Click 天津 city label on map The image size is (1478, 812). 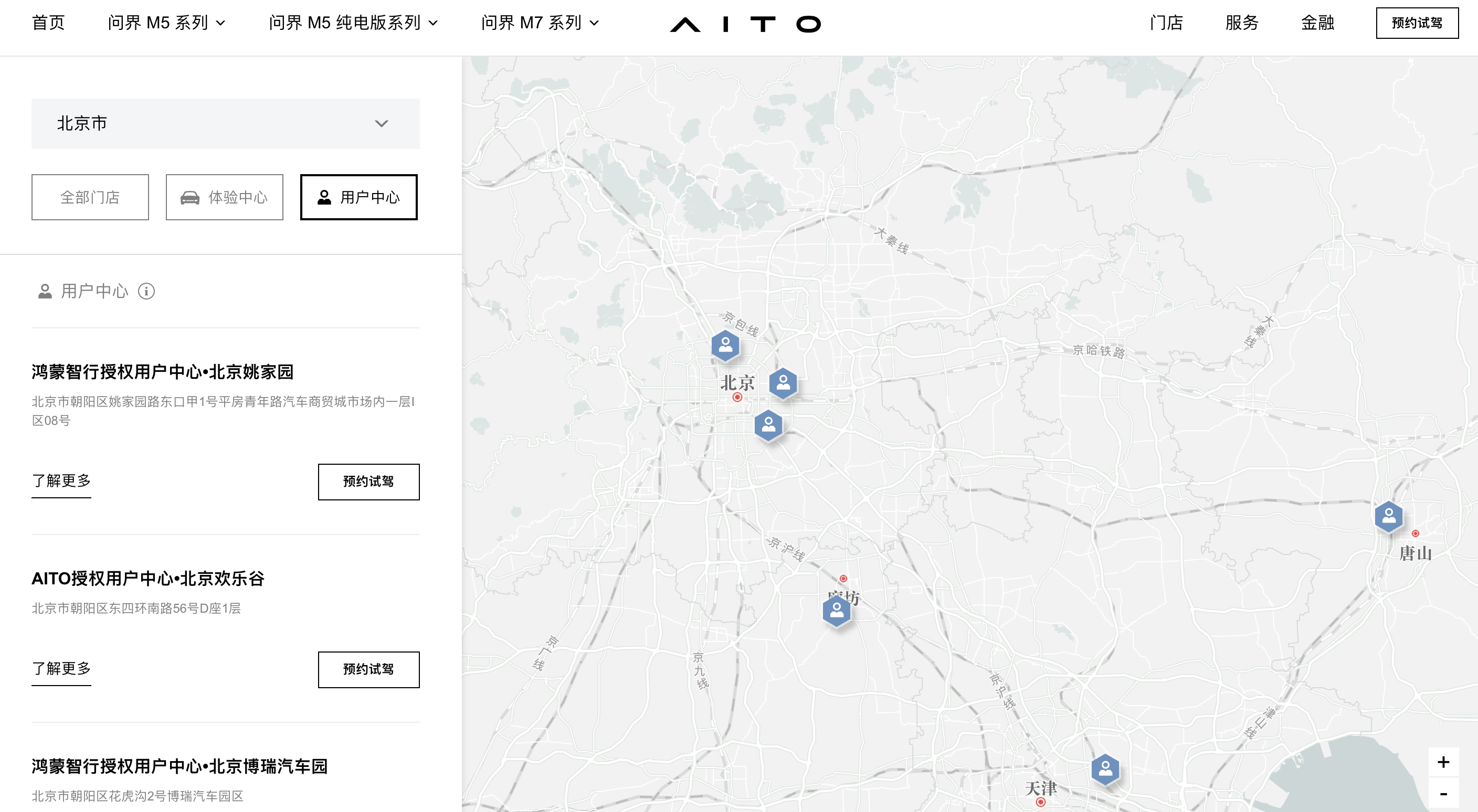1041,788
